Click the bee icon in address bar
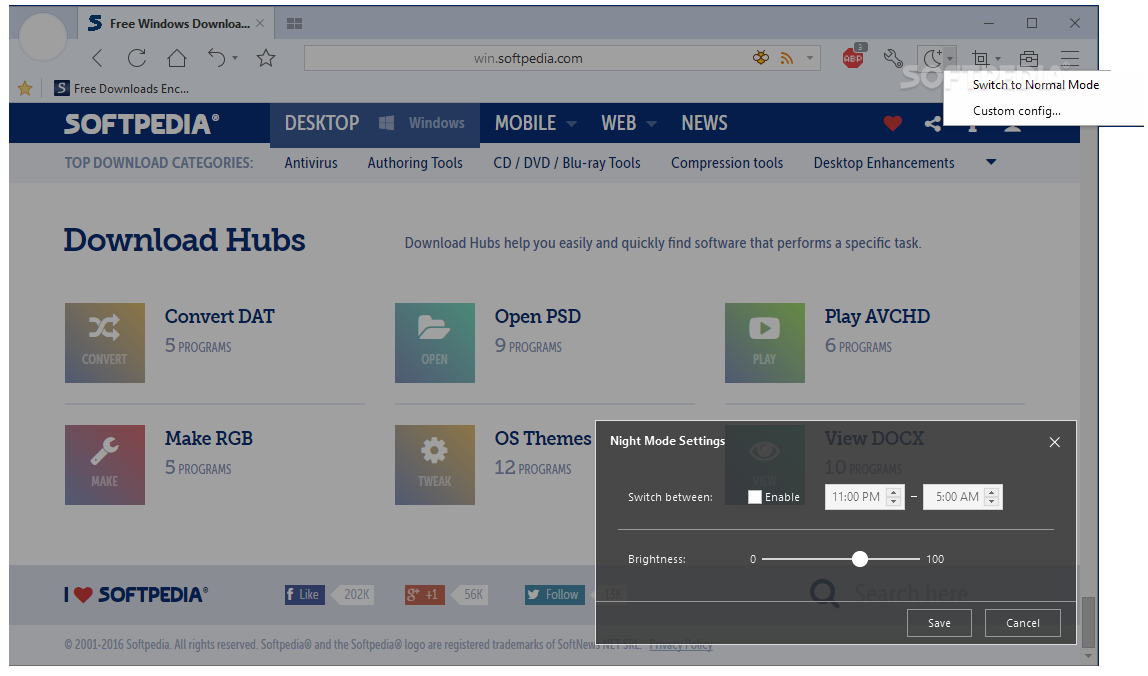Viewport: 1148px width, 676px height. pyautogui.click(x=761, y=58)
